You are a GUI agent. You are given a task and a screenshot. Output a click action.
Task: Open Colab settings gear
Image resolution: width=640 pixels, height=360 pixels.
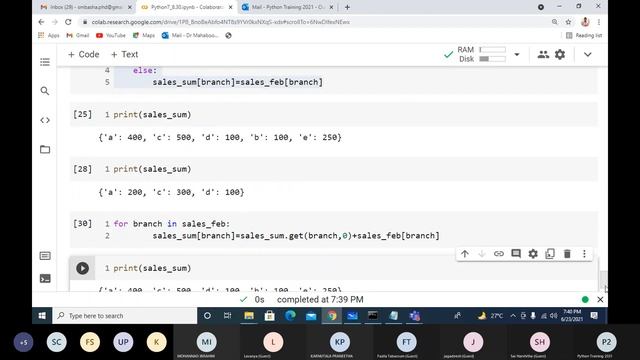(560, 54)
